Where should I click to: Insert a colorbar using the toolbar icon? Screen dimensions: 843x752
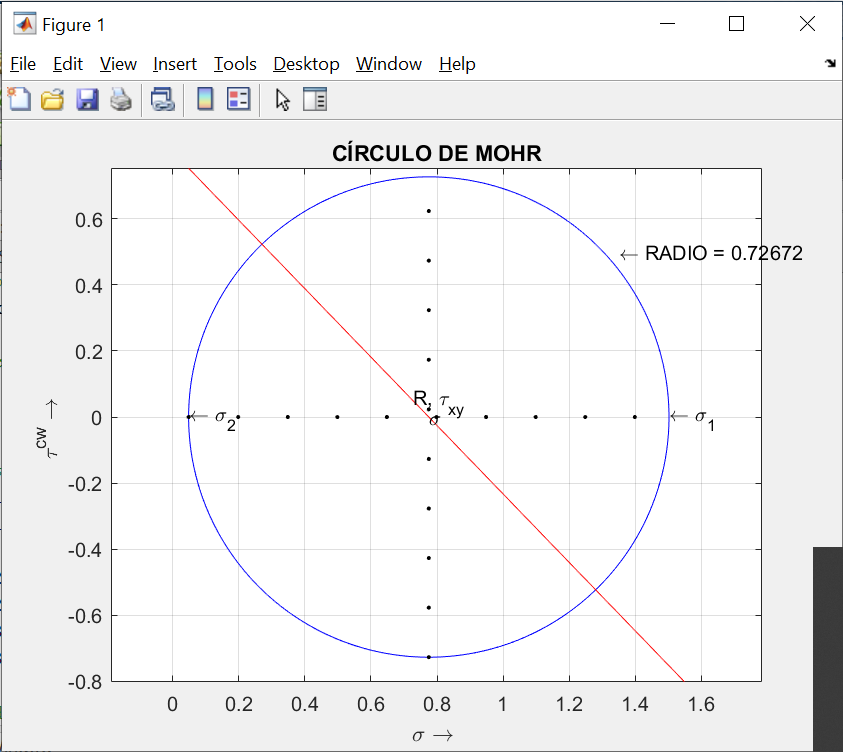pyautogui.click(x=205, y=99)
